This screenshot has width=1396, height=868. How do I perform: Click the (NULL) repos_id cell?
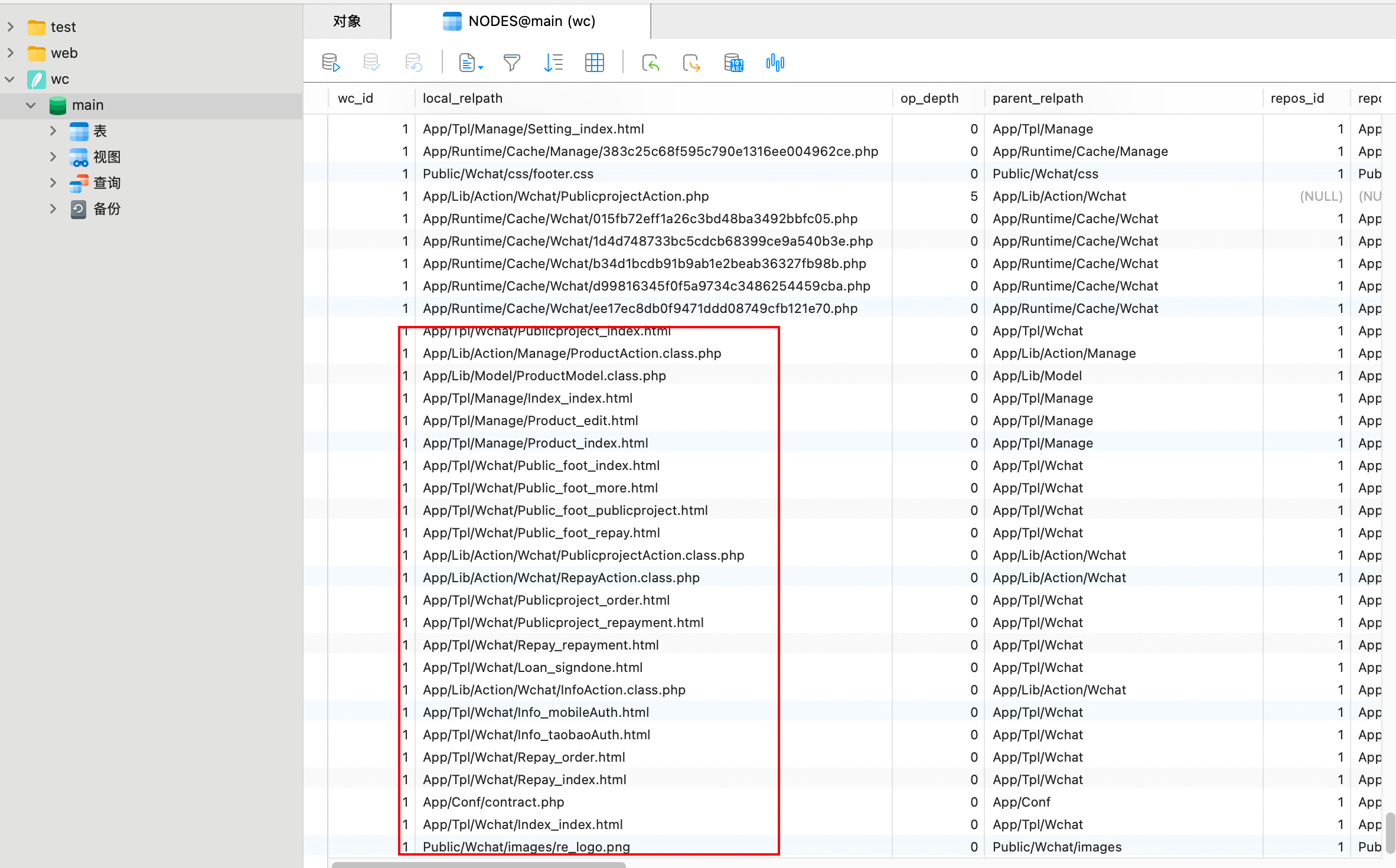(x=1306, y=197)
